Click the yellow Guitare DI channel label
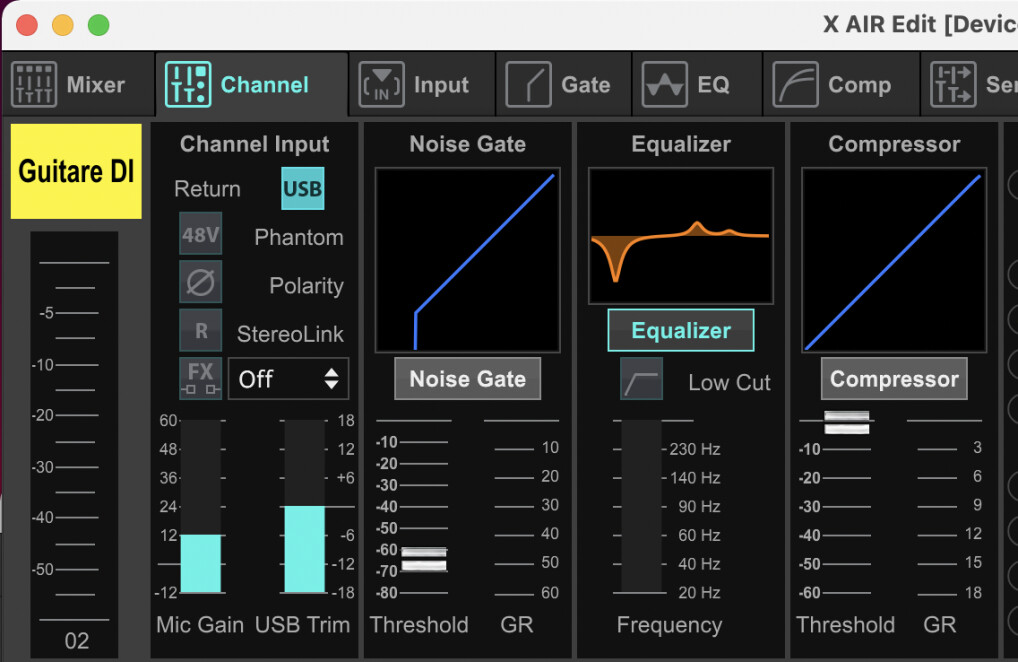This screenshot has height=662, width=1018. [76, 171]
